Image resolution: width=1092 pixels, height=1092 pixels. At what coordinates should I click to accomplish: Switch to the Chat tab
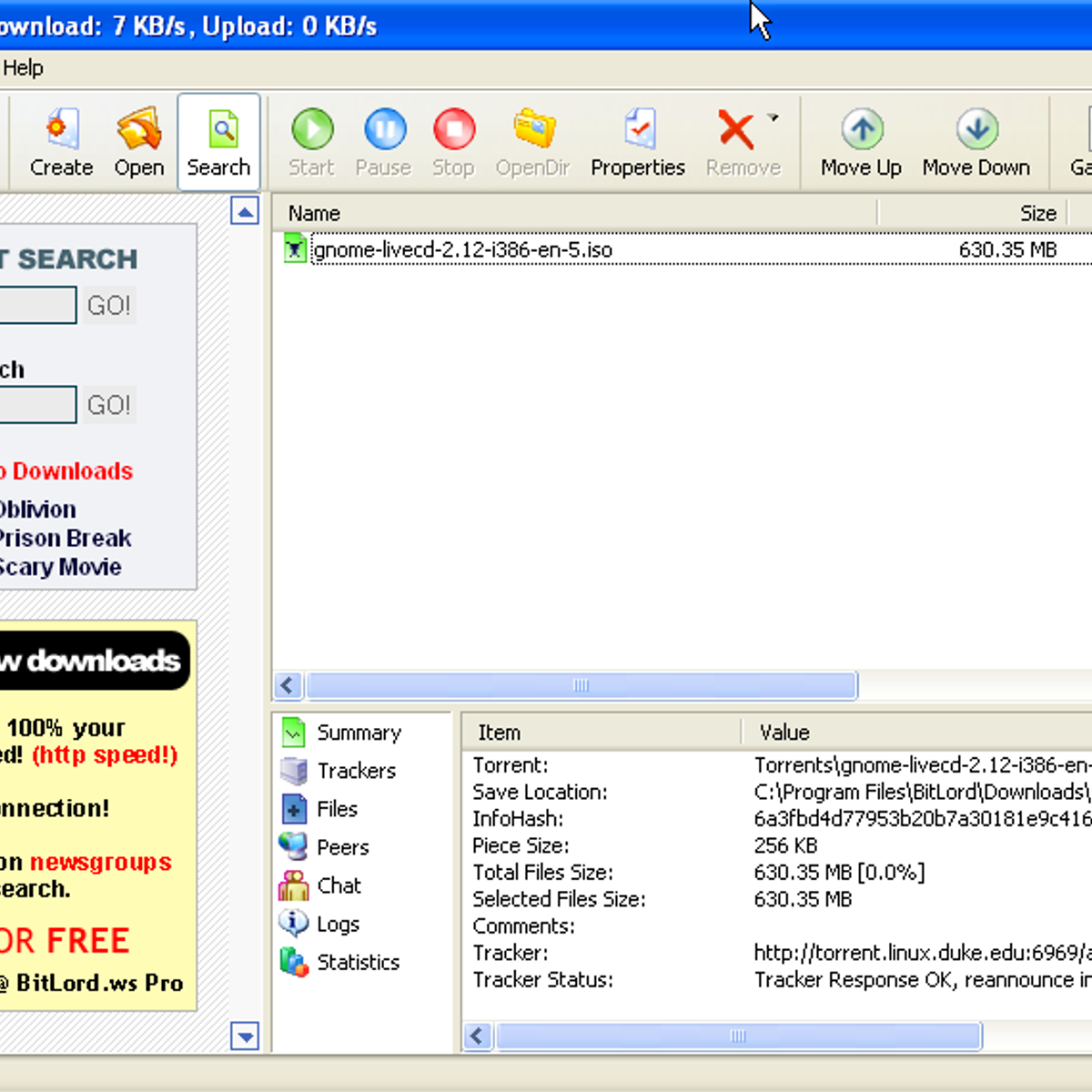point(339,885)
